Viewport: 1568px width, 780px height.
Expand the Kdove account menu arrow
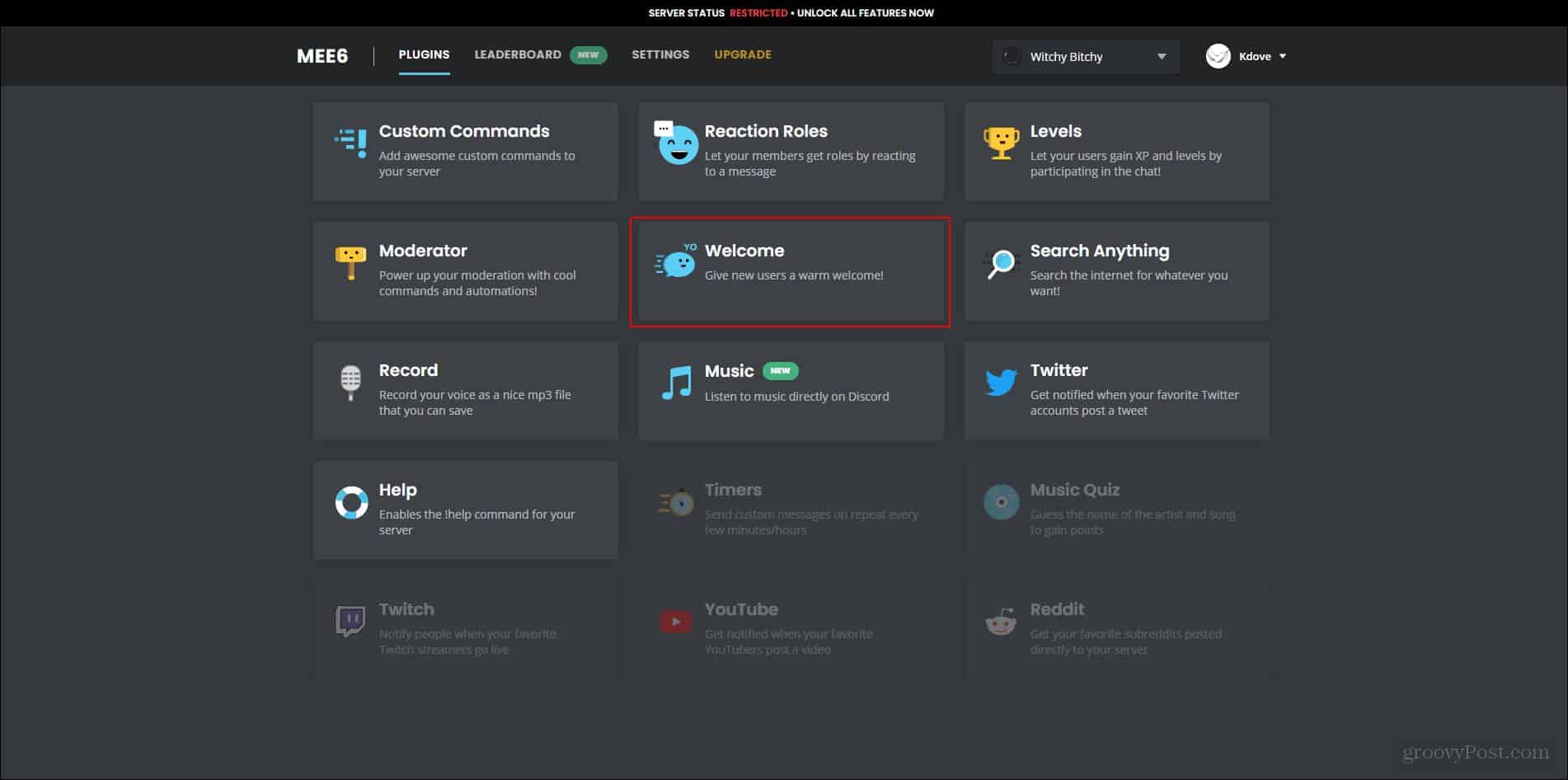click(1283, 57)
